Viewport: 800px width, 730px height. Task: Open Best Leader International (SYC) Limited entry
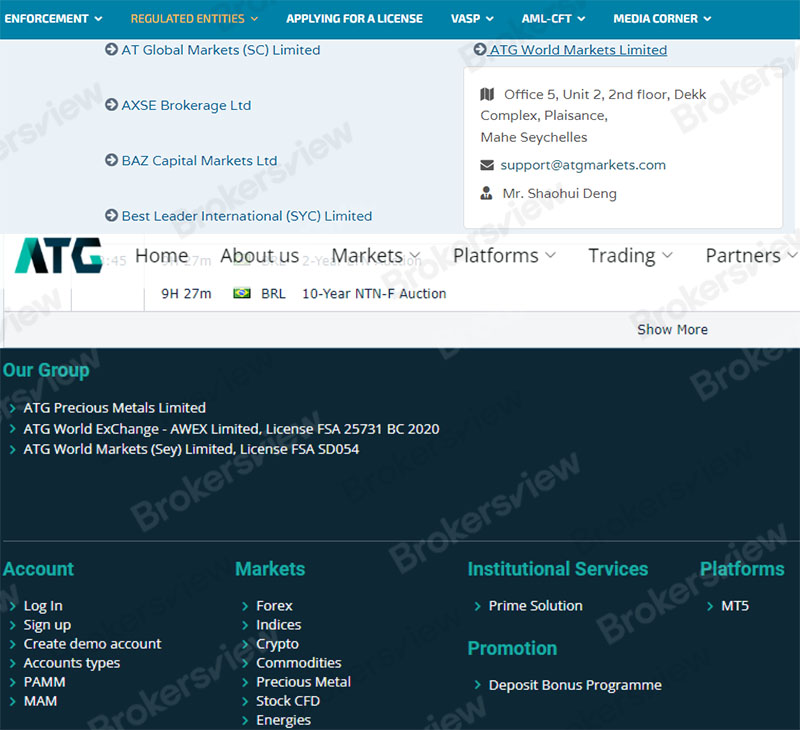click(x=246, y=216)
